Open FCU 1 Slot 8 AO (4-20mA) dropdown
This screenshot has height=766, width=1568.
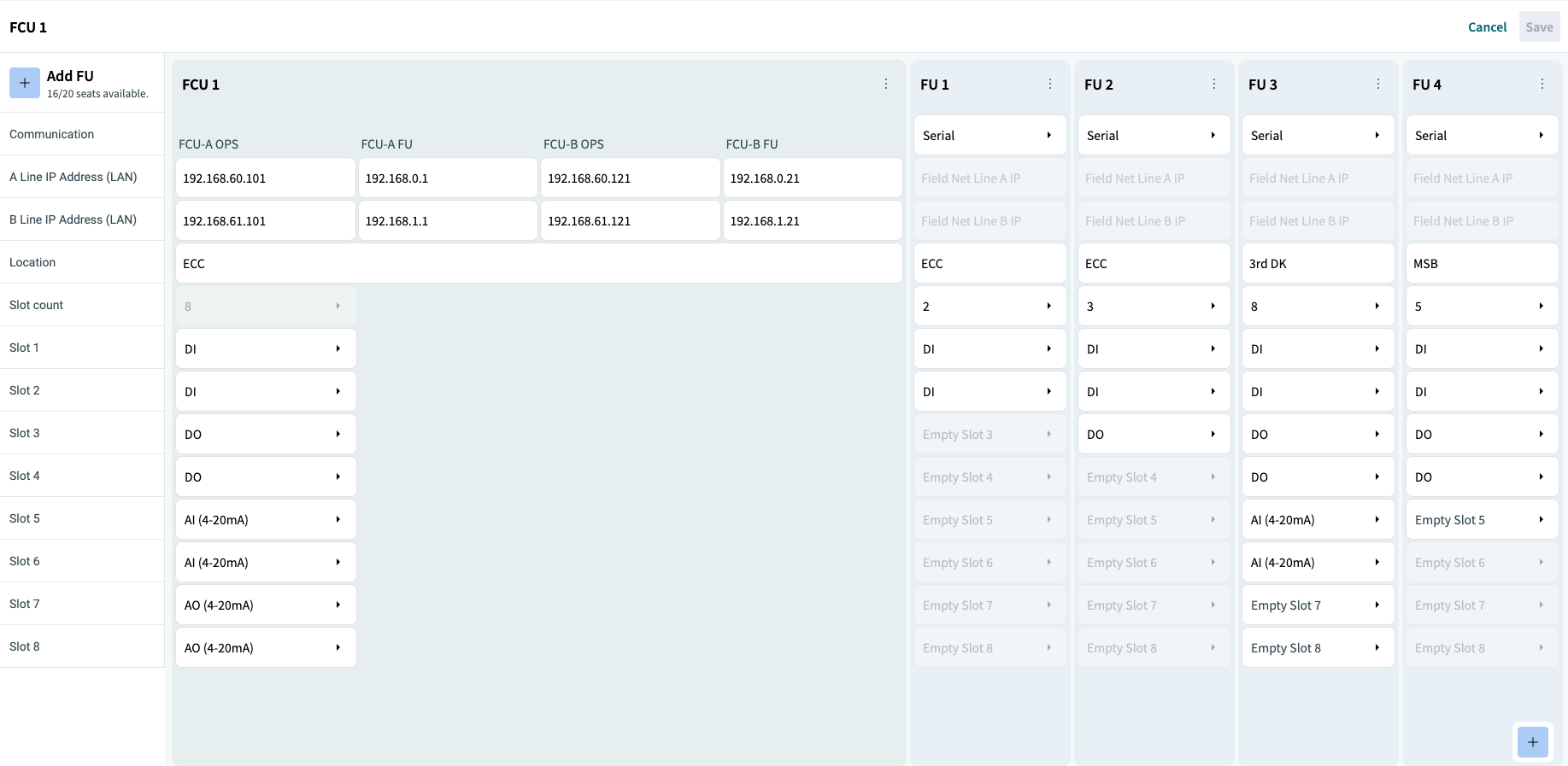(266, 647)
